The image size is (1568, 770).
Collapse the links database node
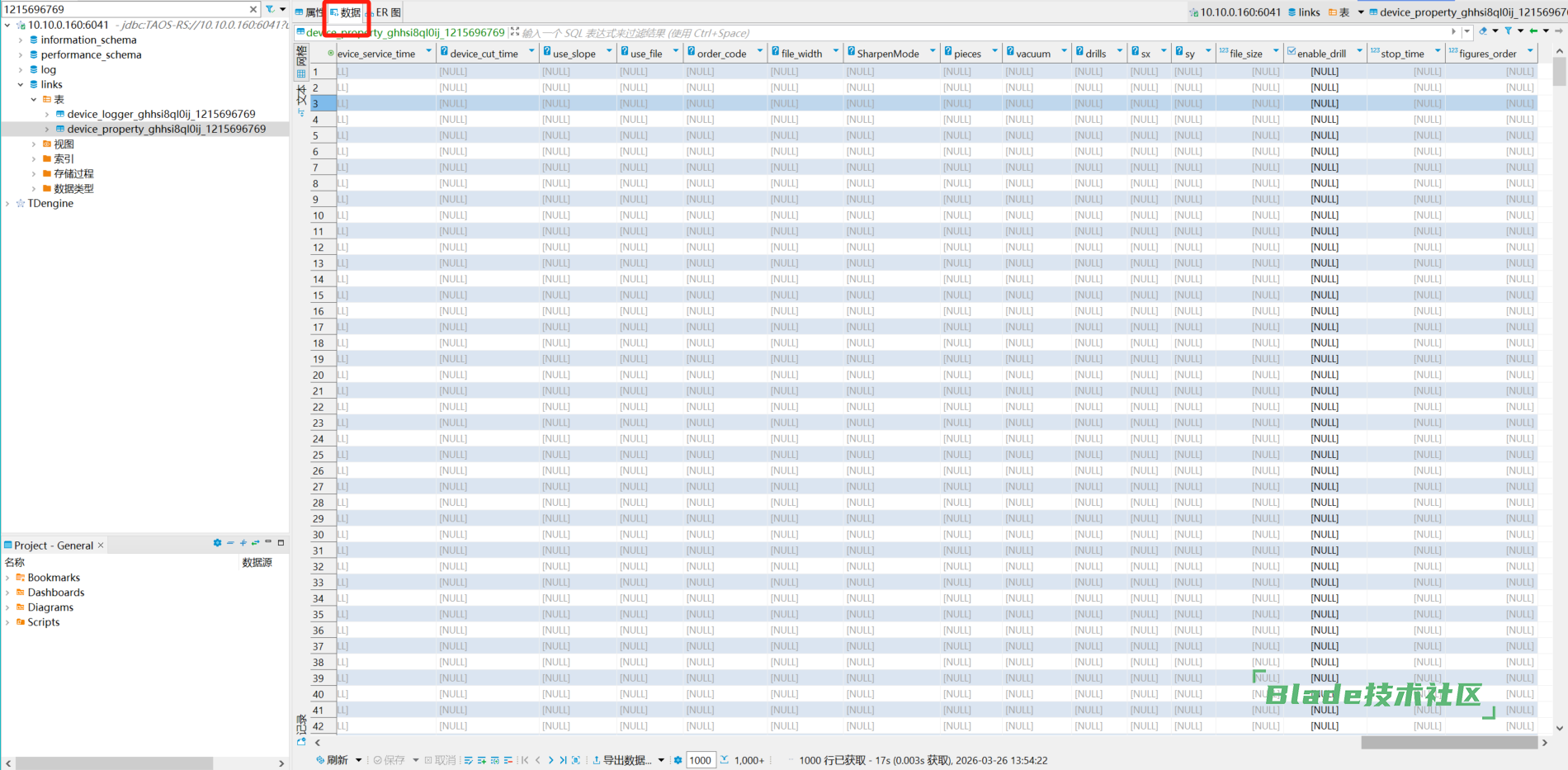pyautogui.click(x=21, y=84)
